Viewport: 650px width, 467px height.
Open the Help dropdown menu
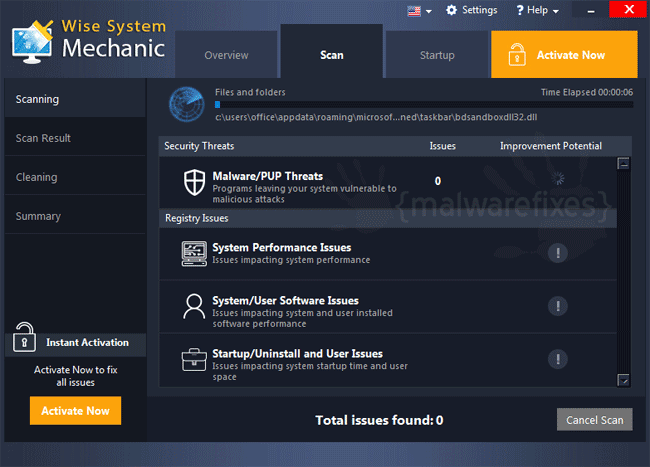tap(537, 10)
